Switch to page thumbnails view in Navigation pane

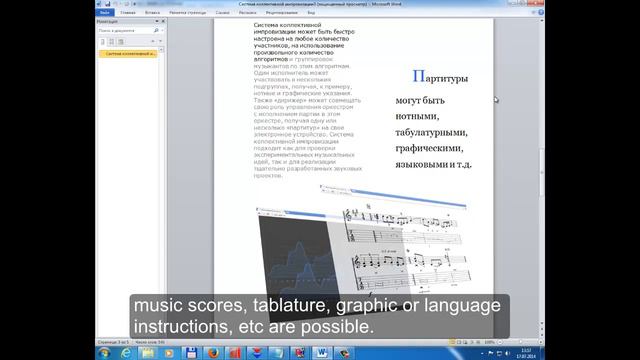(x=112, y=42)
